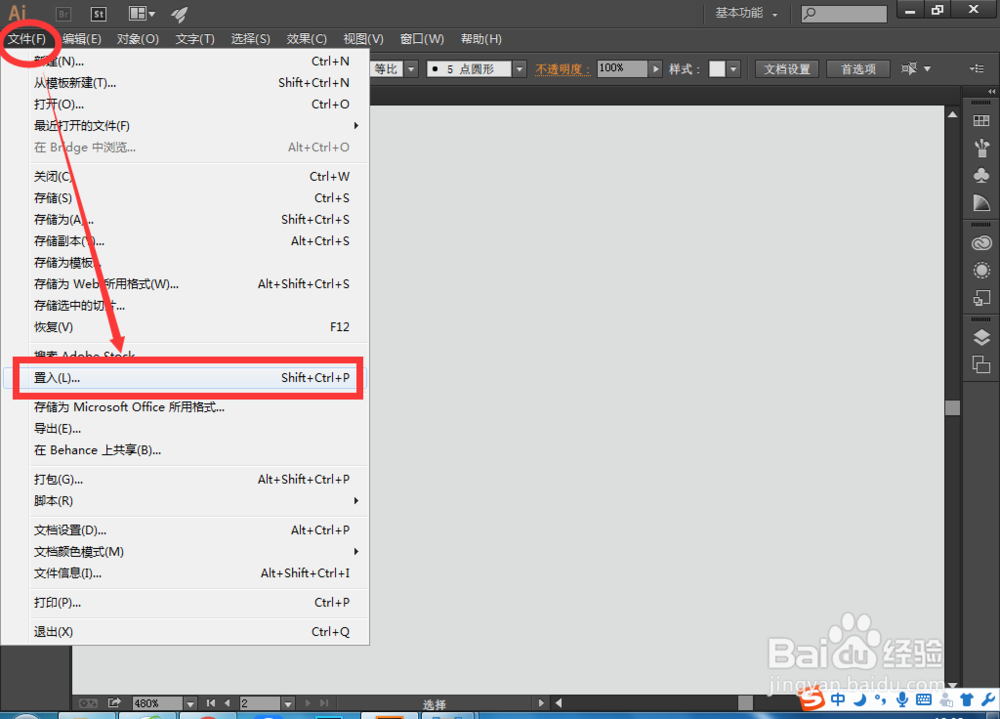
Task: Open the 视图(V) menu
Action: pyautogui.click(x=364, y=39)
